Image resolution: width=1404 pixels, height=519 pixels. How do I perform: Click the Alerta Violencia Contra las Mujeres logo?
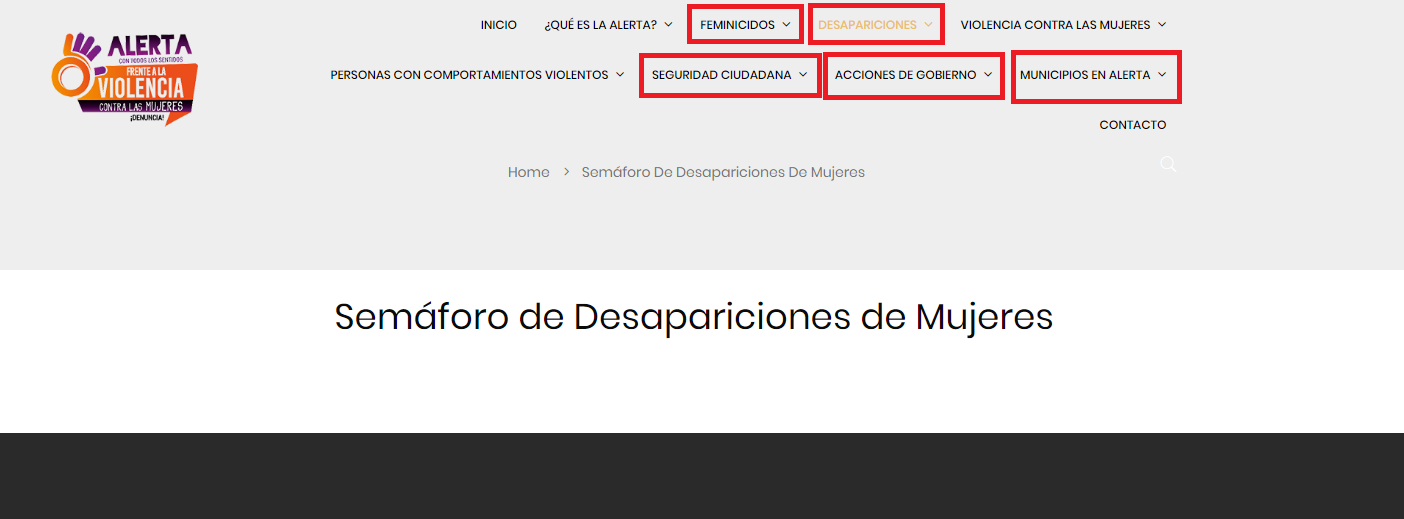pyautogui.click(x=124, y=78)
